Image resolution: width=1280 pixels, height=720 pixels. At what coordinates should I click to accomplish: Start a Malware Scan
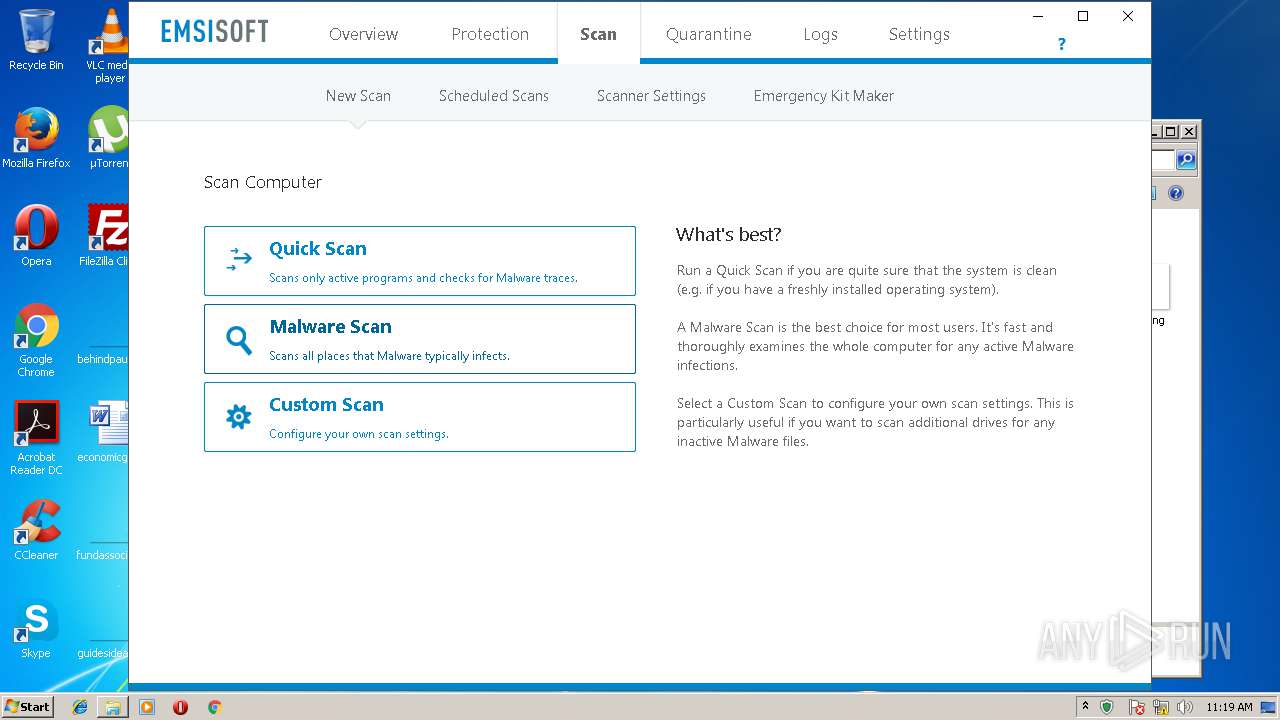coord(420,339)
